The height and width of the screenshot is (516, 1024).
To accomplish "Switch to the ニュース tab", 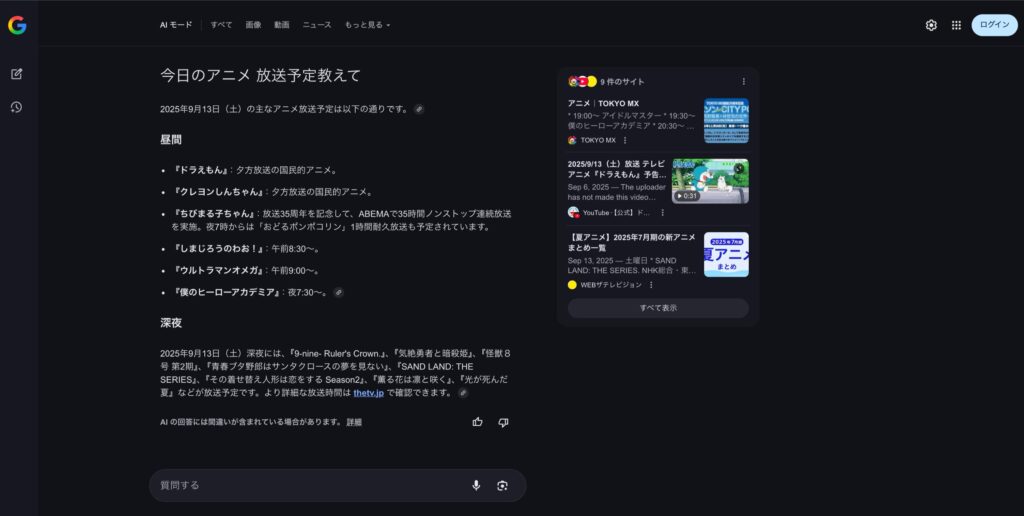I will tap(317, 25).
